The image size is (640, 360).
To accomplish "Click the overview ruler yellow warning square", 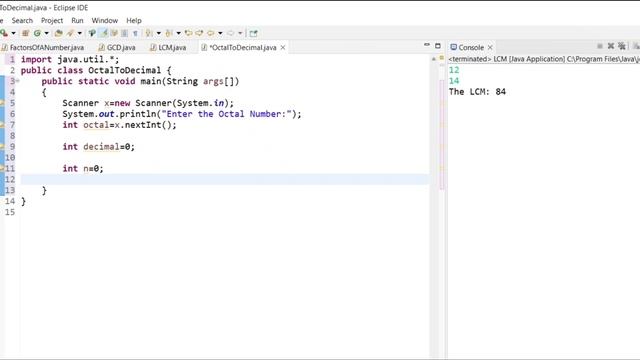I will (442, 58).
